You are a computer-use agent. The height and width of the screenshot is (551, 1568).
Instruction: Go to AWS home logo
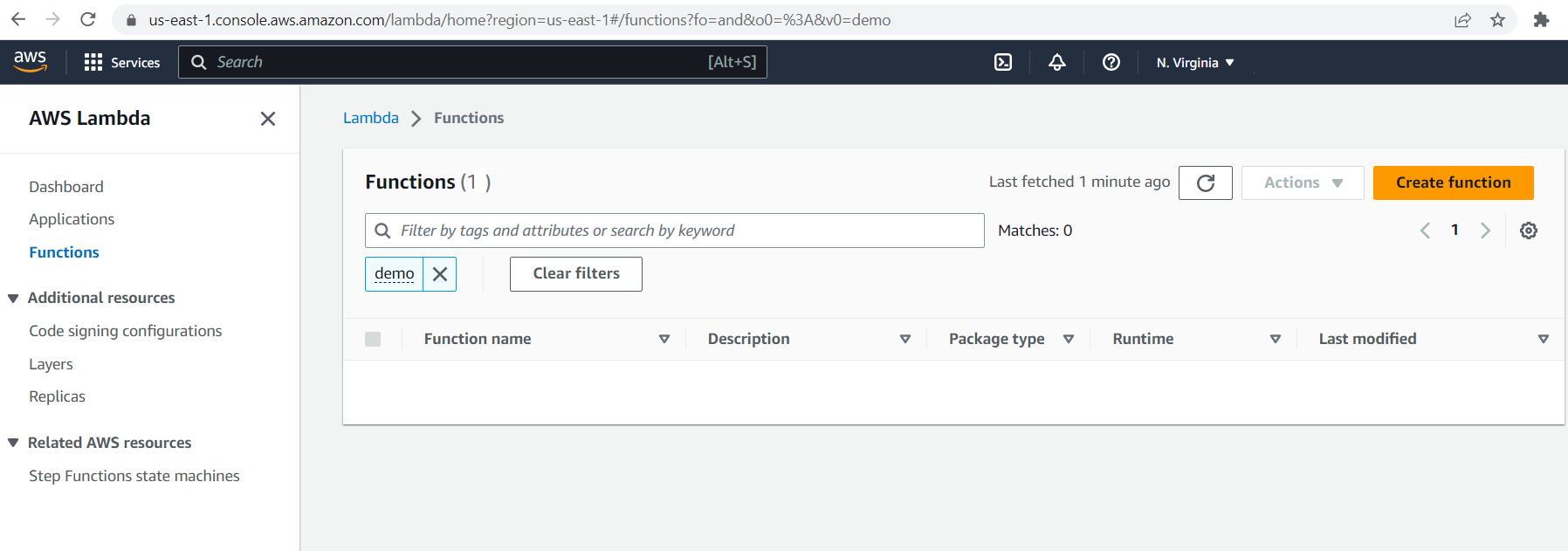click(31, 61)
